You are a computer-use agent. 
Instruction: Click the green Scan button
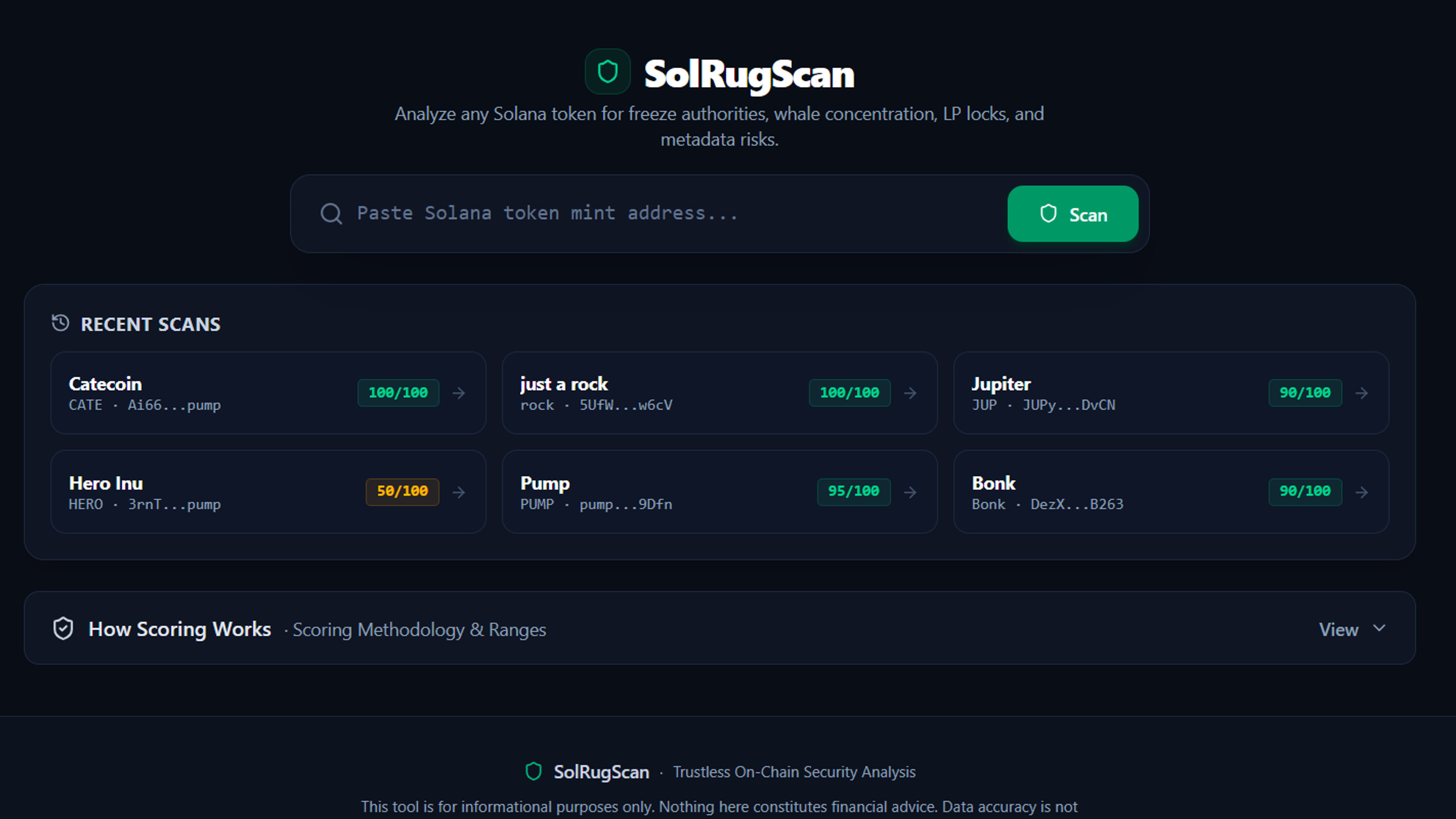[1073, 214]
